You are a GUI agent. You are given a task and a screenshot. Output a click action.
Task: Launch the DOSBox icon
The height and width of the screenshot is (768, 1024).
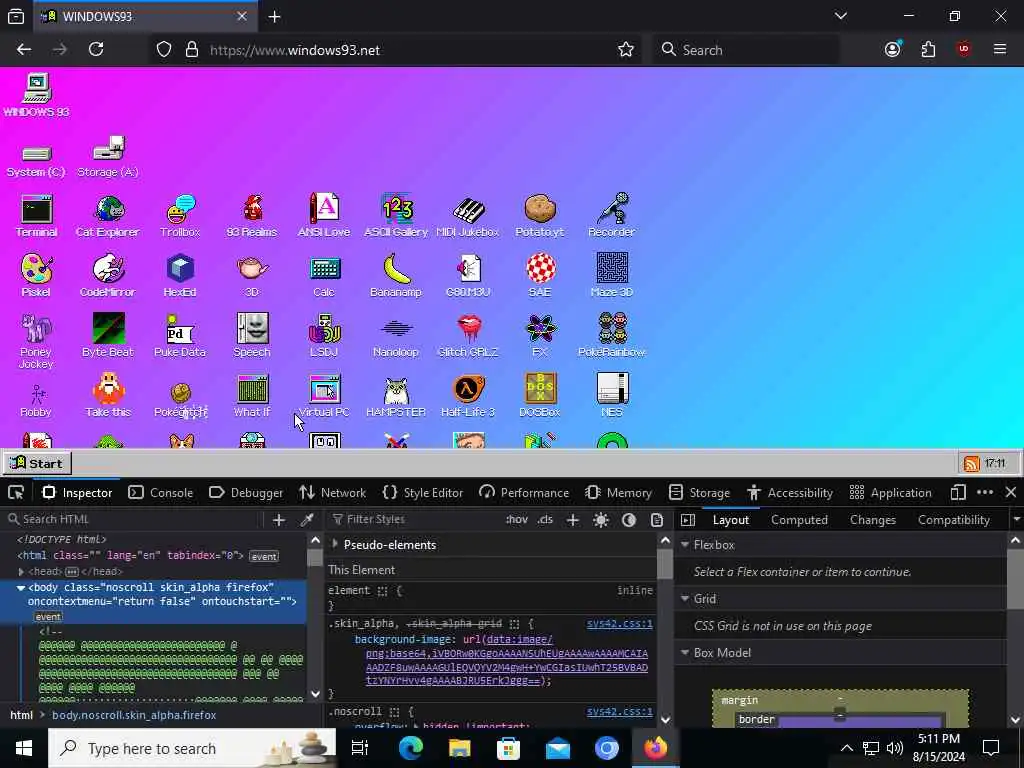click(x=540, y=395)
